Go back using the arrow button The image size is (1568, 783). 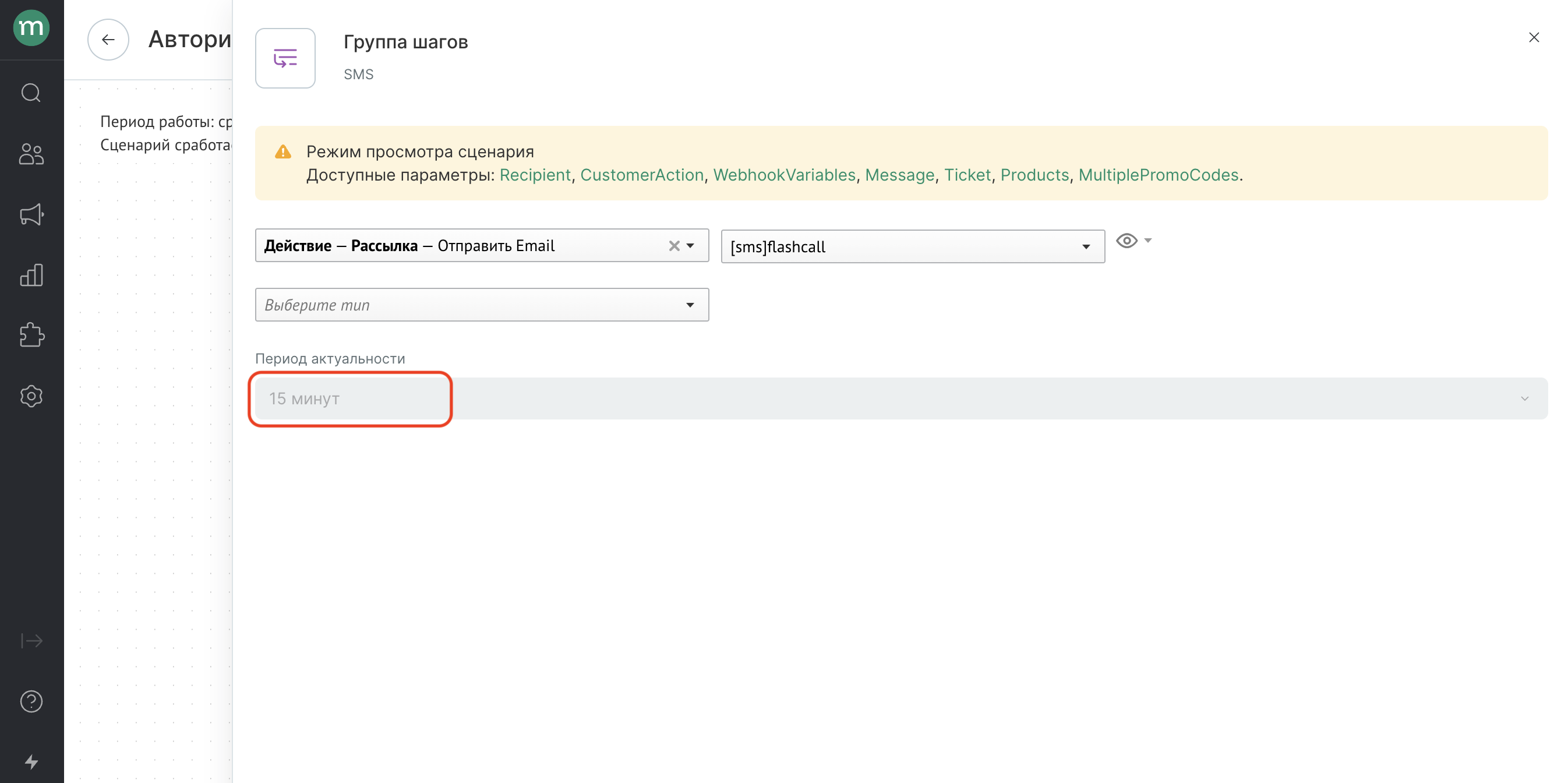click(108, 40)
